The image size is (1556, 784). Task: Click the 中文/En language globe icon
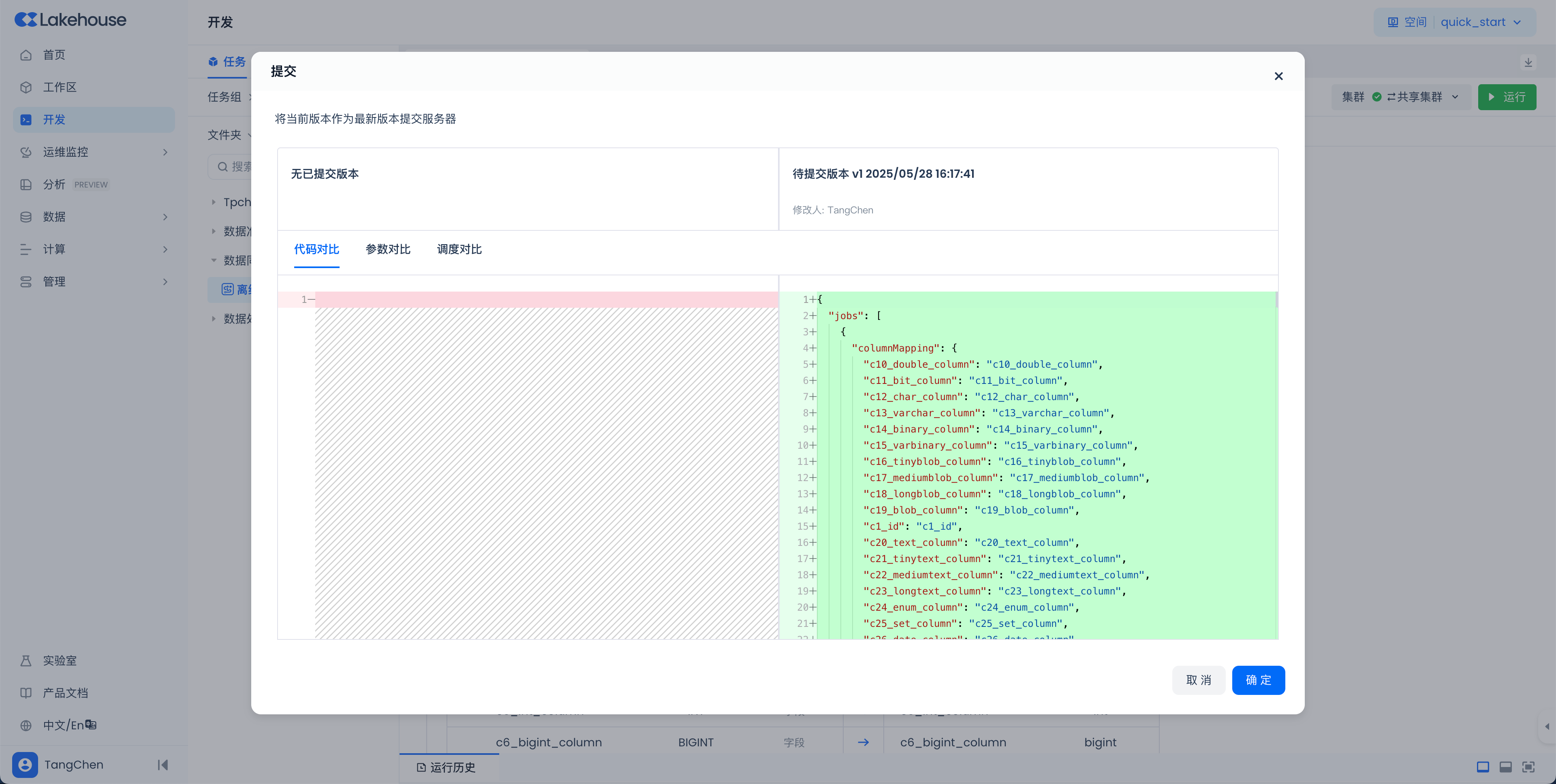(26, 725)
